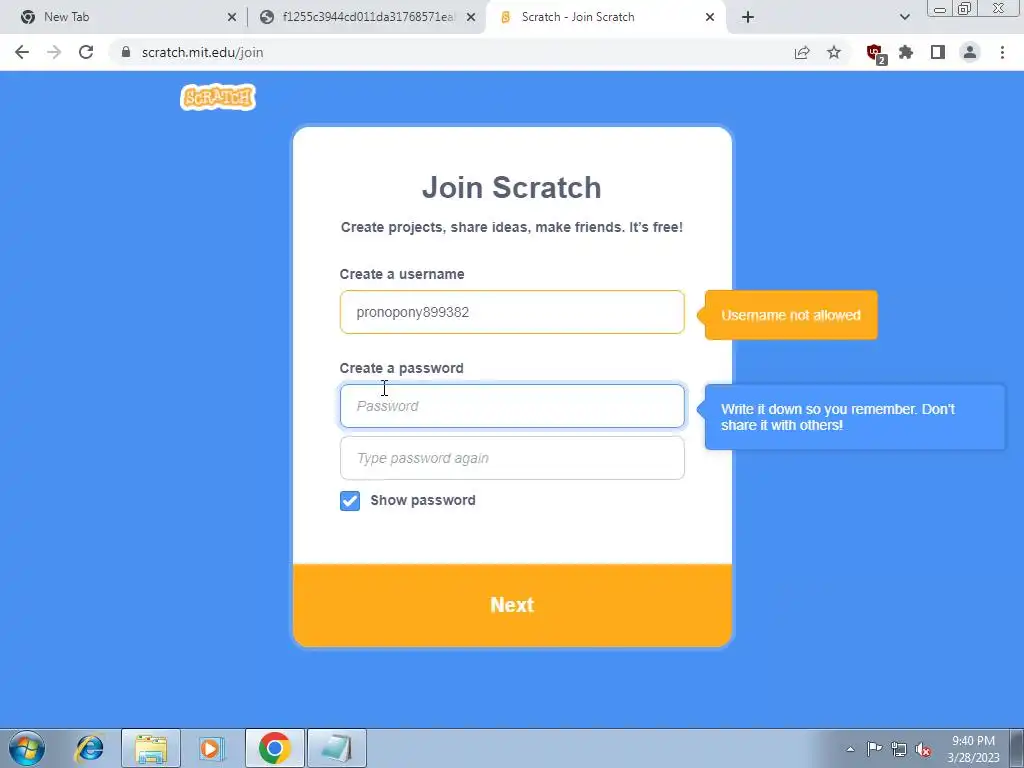This screenshot has width=1024, height=768.
Task: Click the network tray icon
Action: coord(899,749)
